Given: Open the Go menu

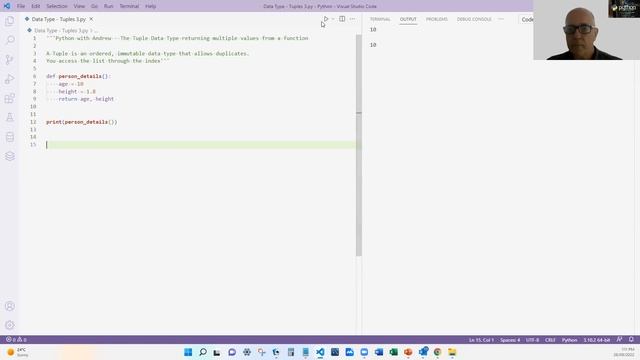Looking at the screenshot, I should click(x=94, y=6).
